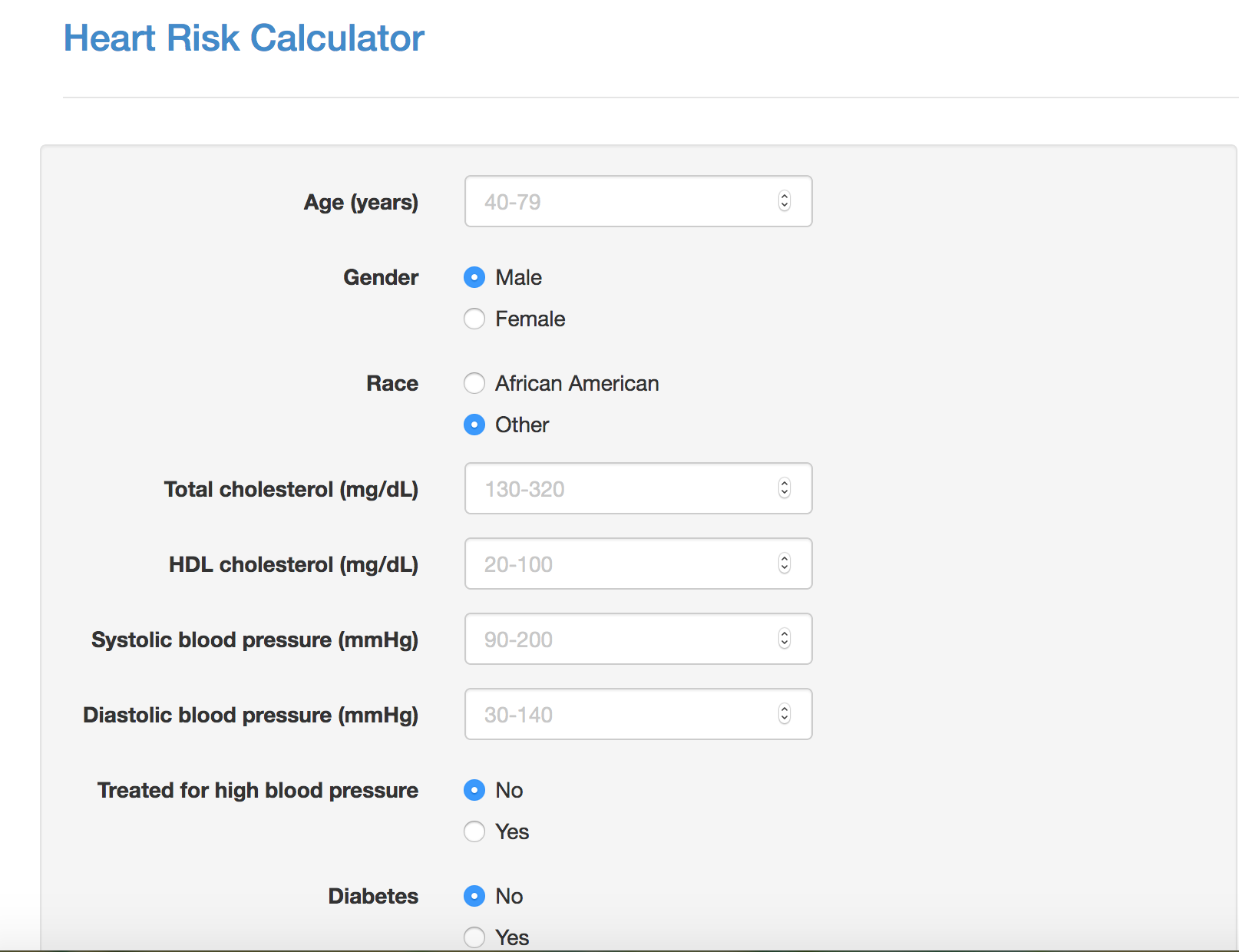Click the Treated for high blood pressure label
The height and width of the screenshot is (952, 1239).
click(258, 791)
